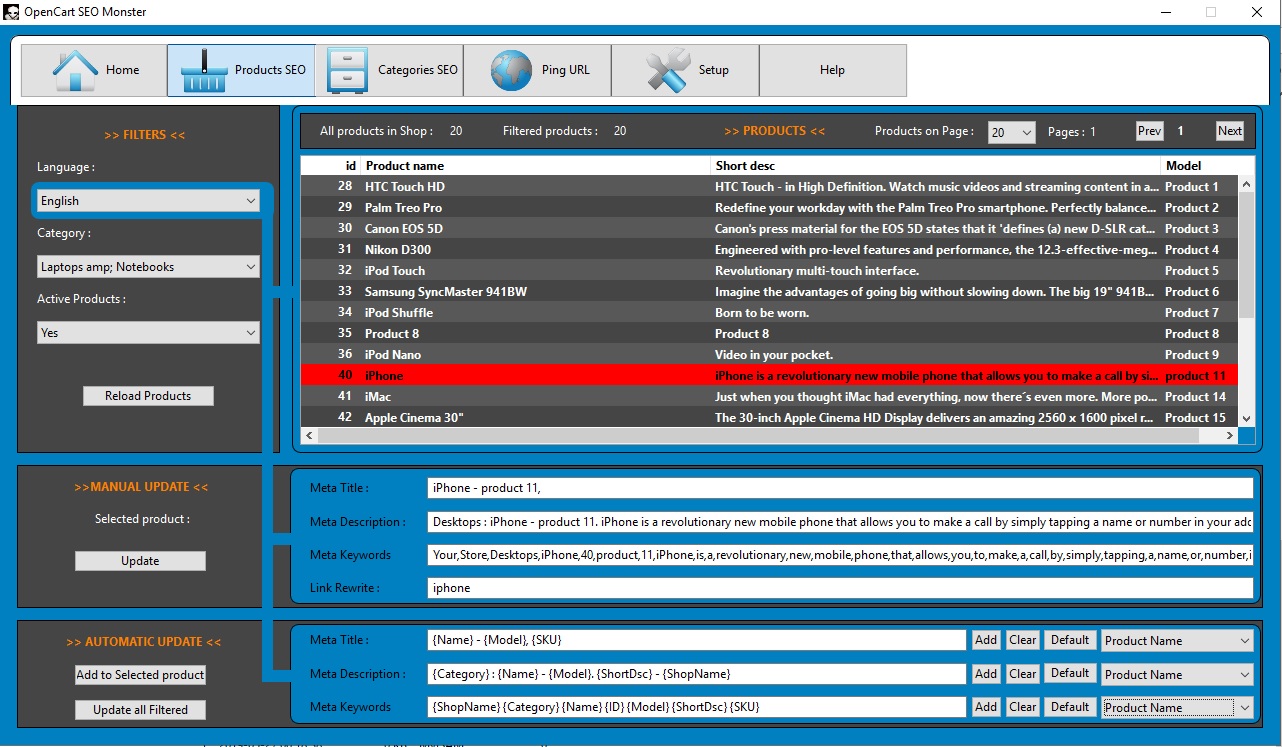The image size is (1282, 747).
Task: Open the Active Products dropdown set to Yes
Action: click(148, 333)
